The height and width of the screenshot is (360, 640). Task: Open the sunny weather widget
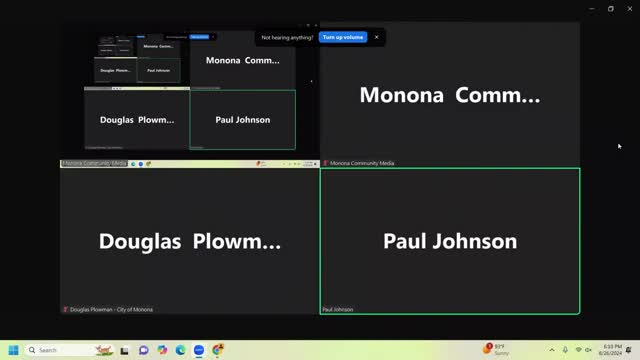pos(496,349)
